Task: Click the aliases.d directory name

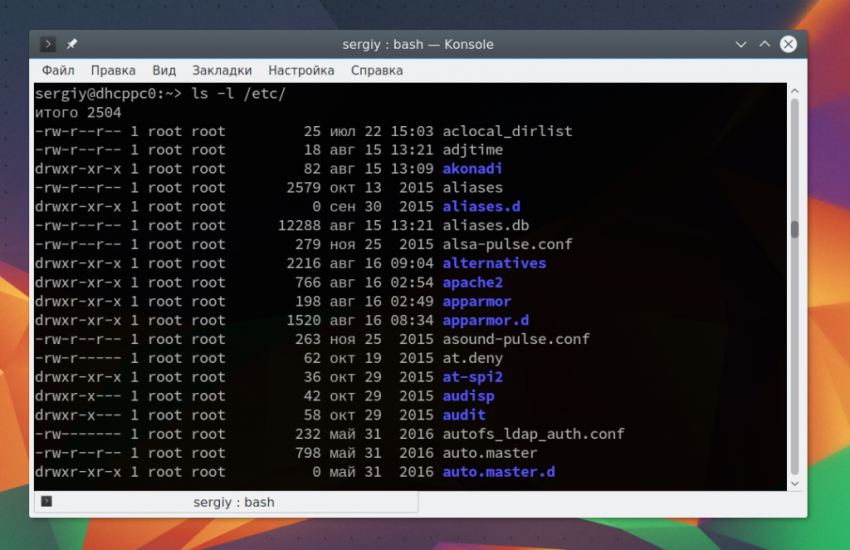Action: pos(481,206)
